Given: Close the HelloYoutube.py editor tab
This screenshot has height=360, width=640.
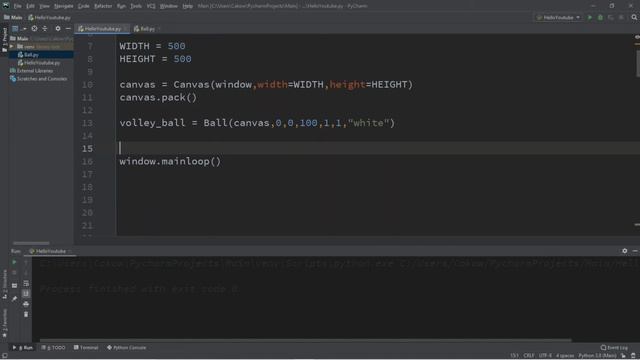Looking at the screenshot, I should [x=125, y=29].
